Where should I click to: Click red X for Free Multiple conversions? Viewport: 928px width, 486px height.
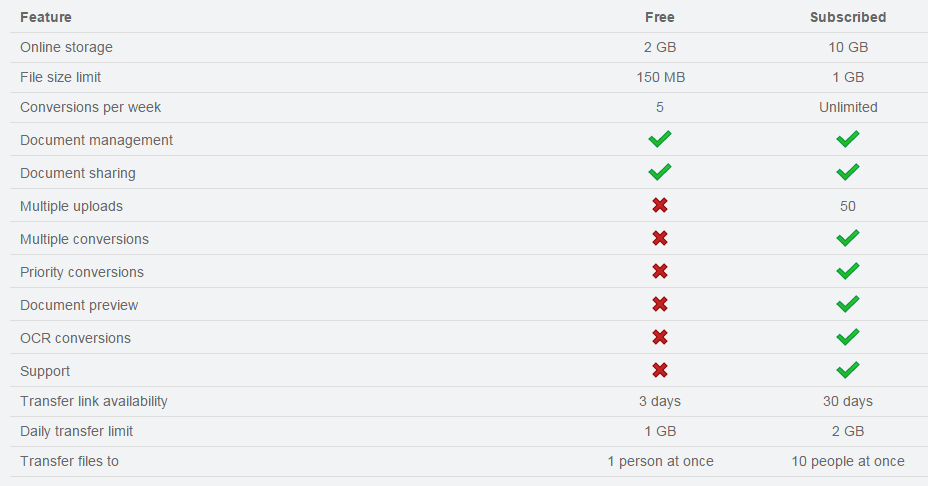tap(660, 238)
